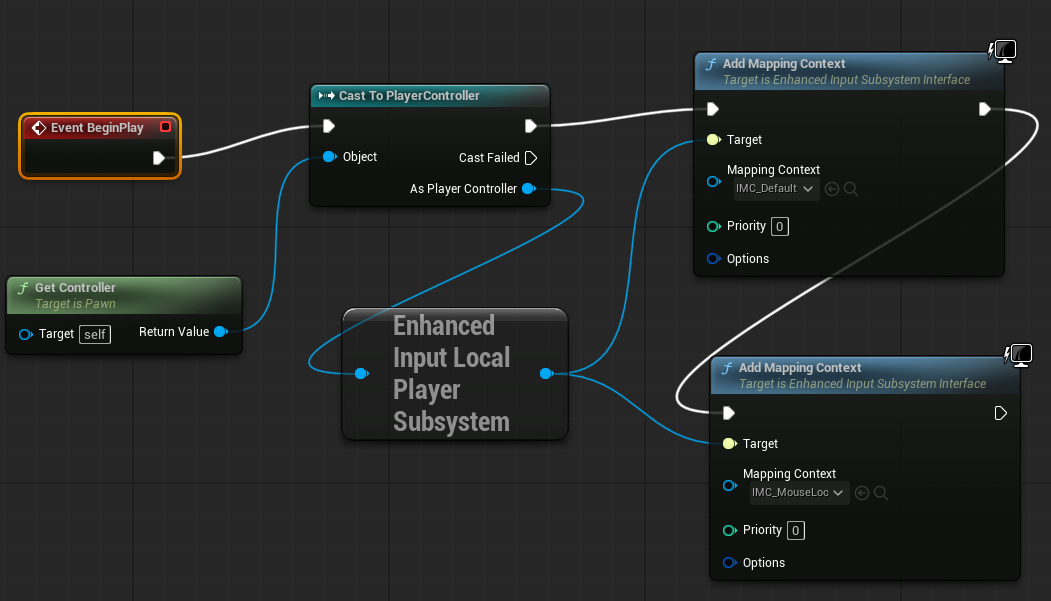Click the As Player Controller output pin
1051x601 pixels.
point(529,189)
